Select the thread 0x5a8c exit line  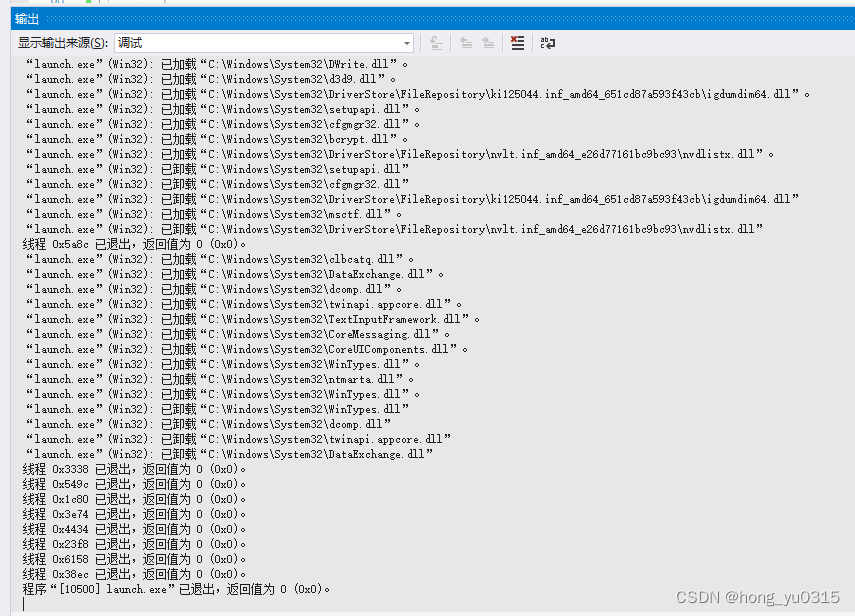(134, 244)
